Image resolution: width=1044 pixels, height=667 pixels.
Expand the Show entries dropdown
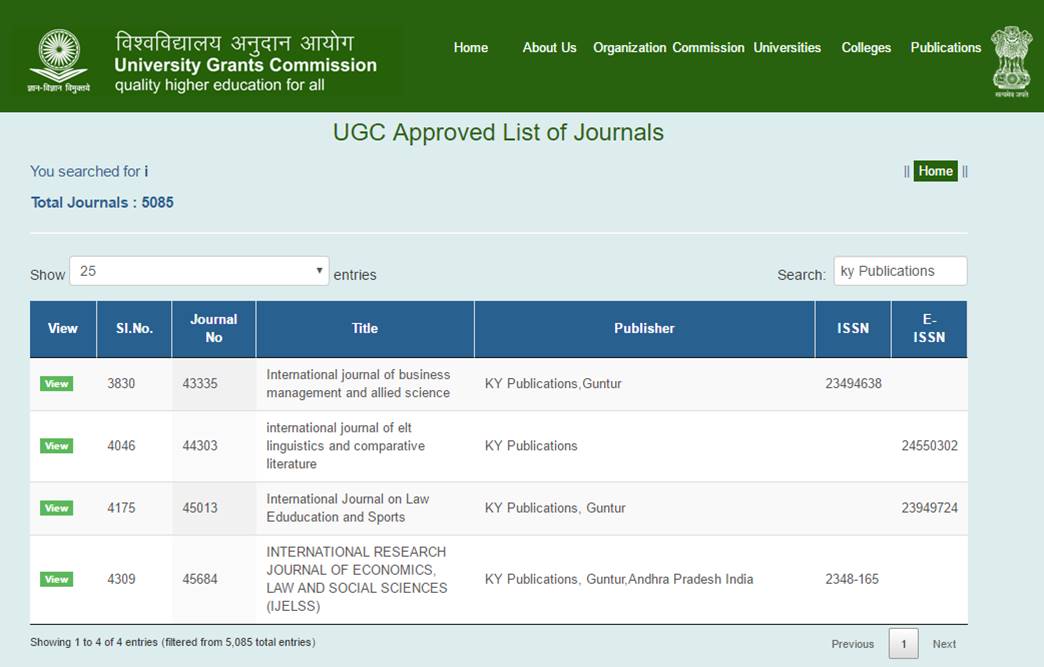(x=198, y=271)
